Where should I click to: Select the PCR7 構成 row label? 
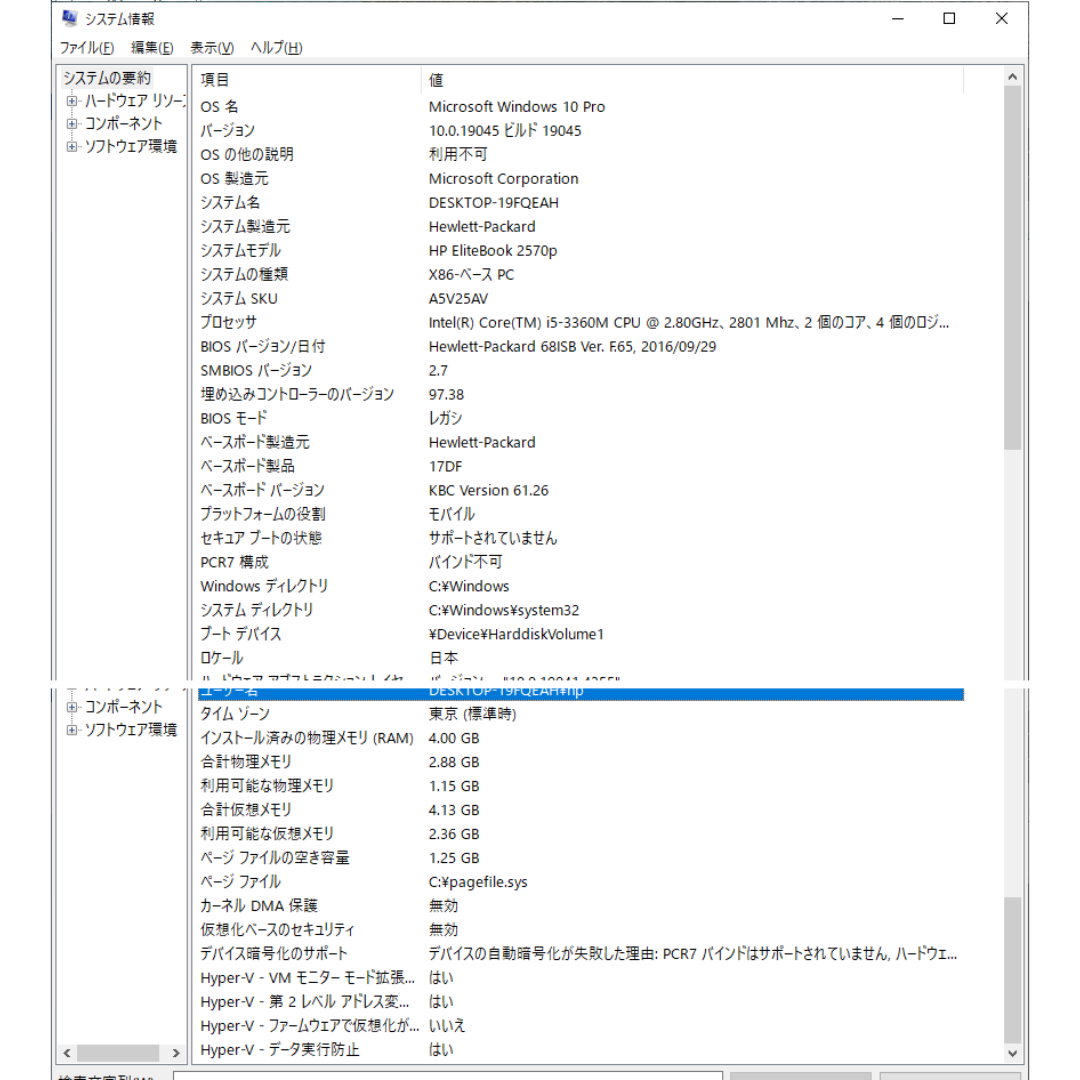coord(234,562)
